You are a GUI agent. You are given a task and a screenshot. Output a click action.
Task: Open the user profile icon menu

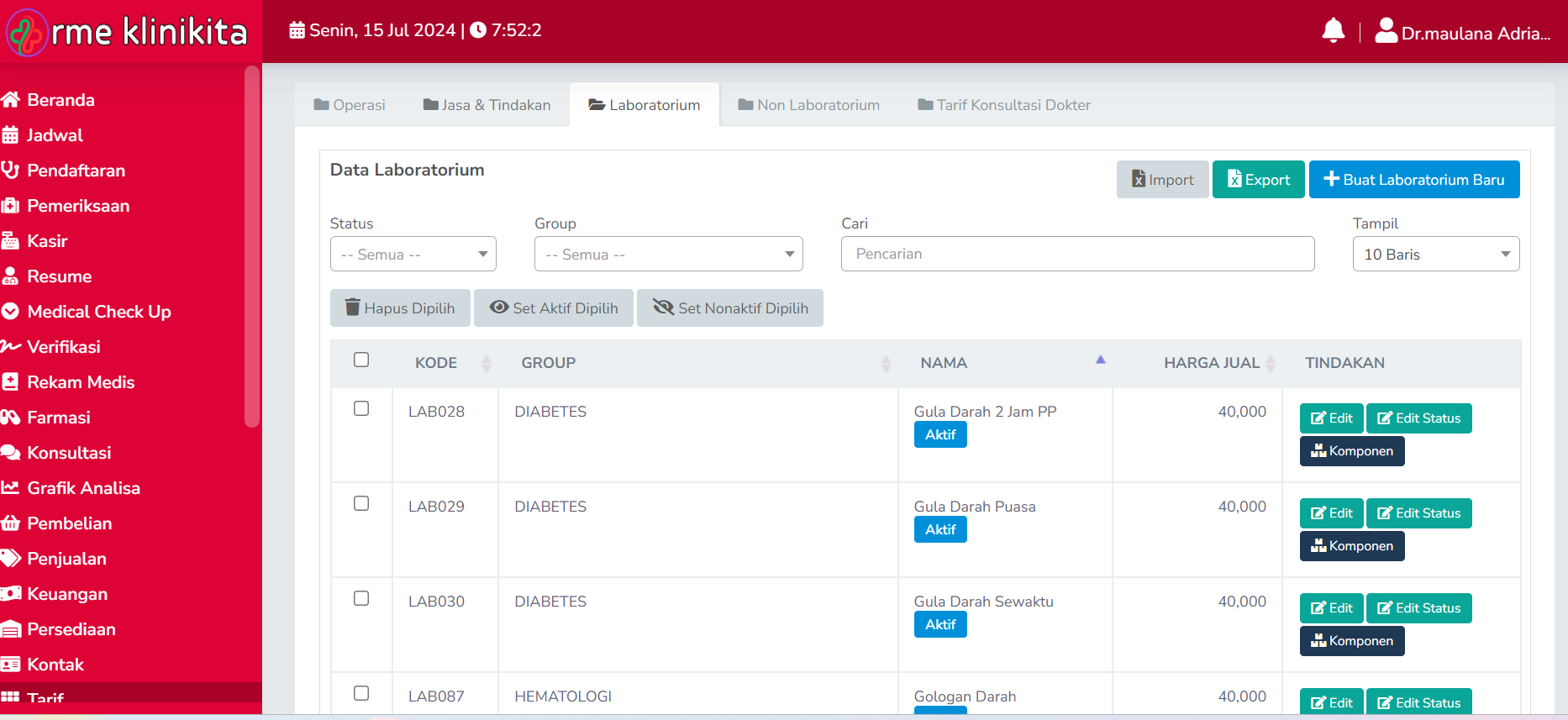point(1386,31)
